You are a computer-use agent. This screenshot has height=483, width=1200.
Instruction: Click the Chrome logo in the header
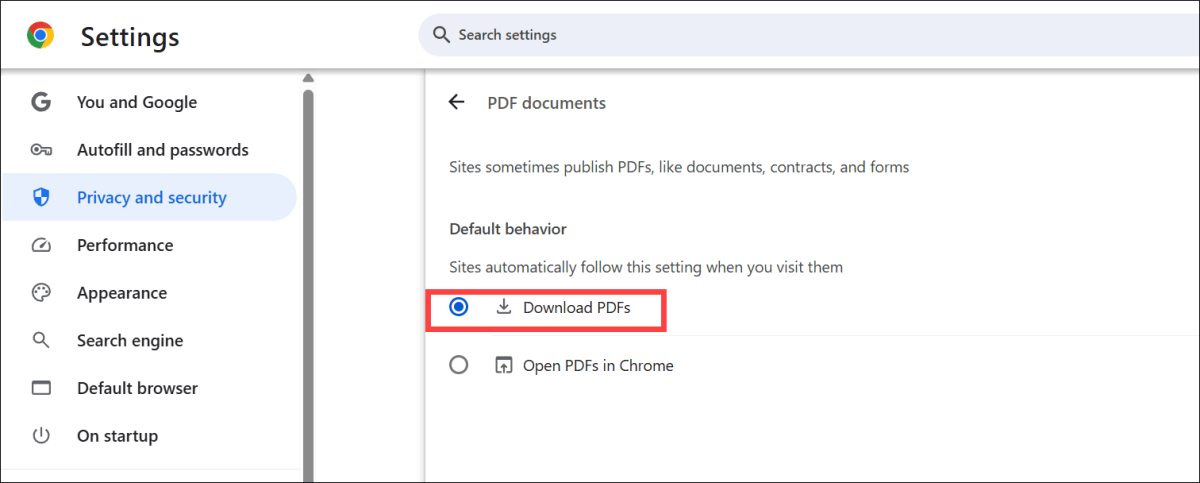point(40,37)
